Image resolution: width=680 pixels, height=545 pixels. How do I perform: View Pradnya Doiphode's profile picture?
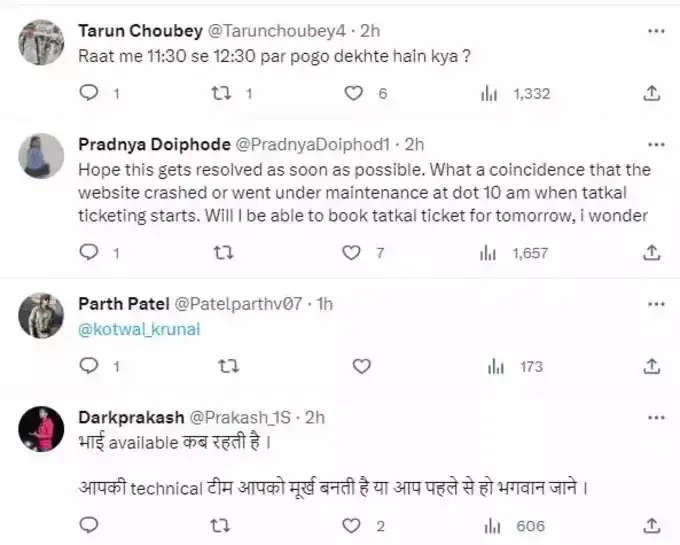(42, 156)
